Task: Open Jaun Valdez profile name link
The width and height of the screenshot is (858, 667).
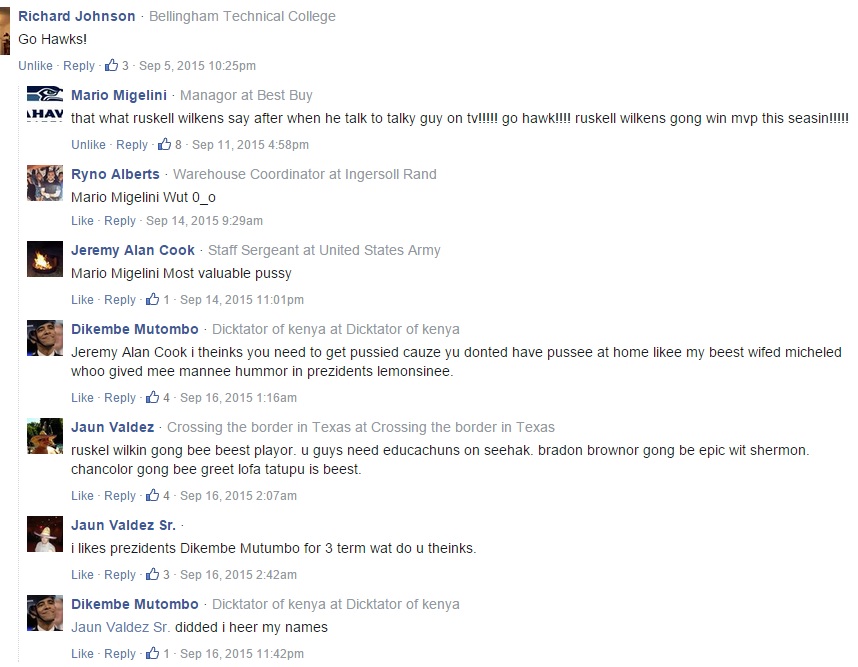Action: coord(113,427)
